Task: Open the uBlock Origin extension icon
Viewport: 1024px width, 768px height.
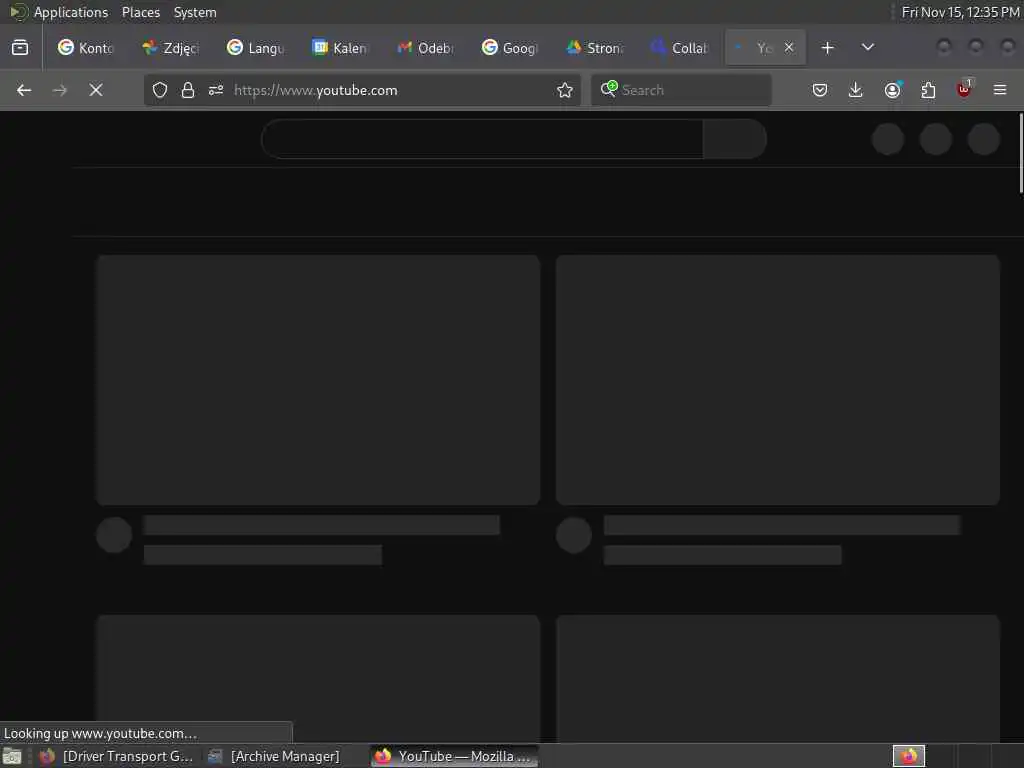Action: (964, 89)
